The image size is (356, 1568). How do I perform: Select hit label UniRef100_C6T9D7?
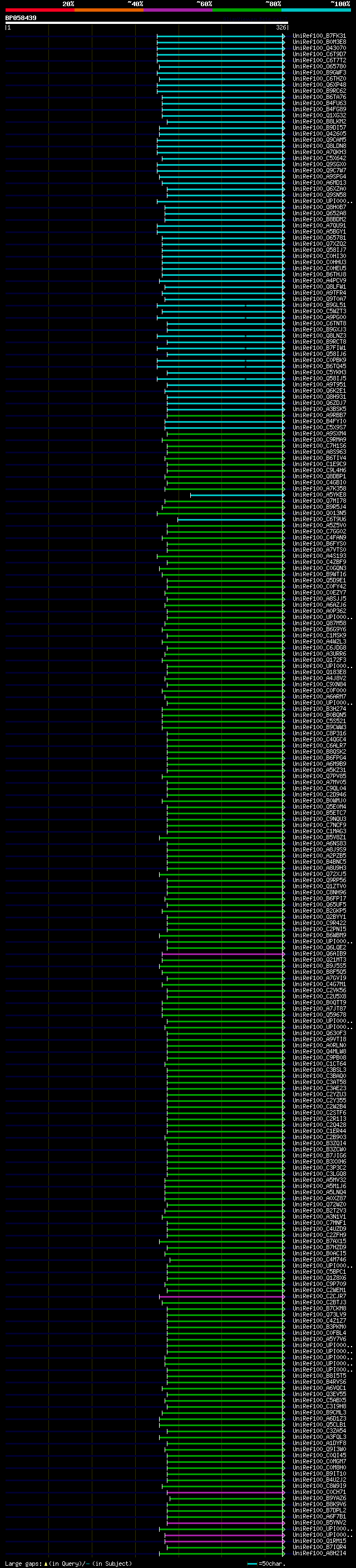tap(319, 54)
